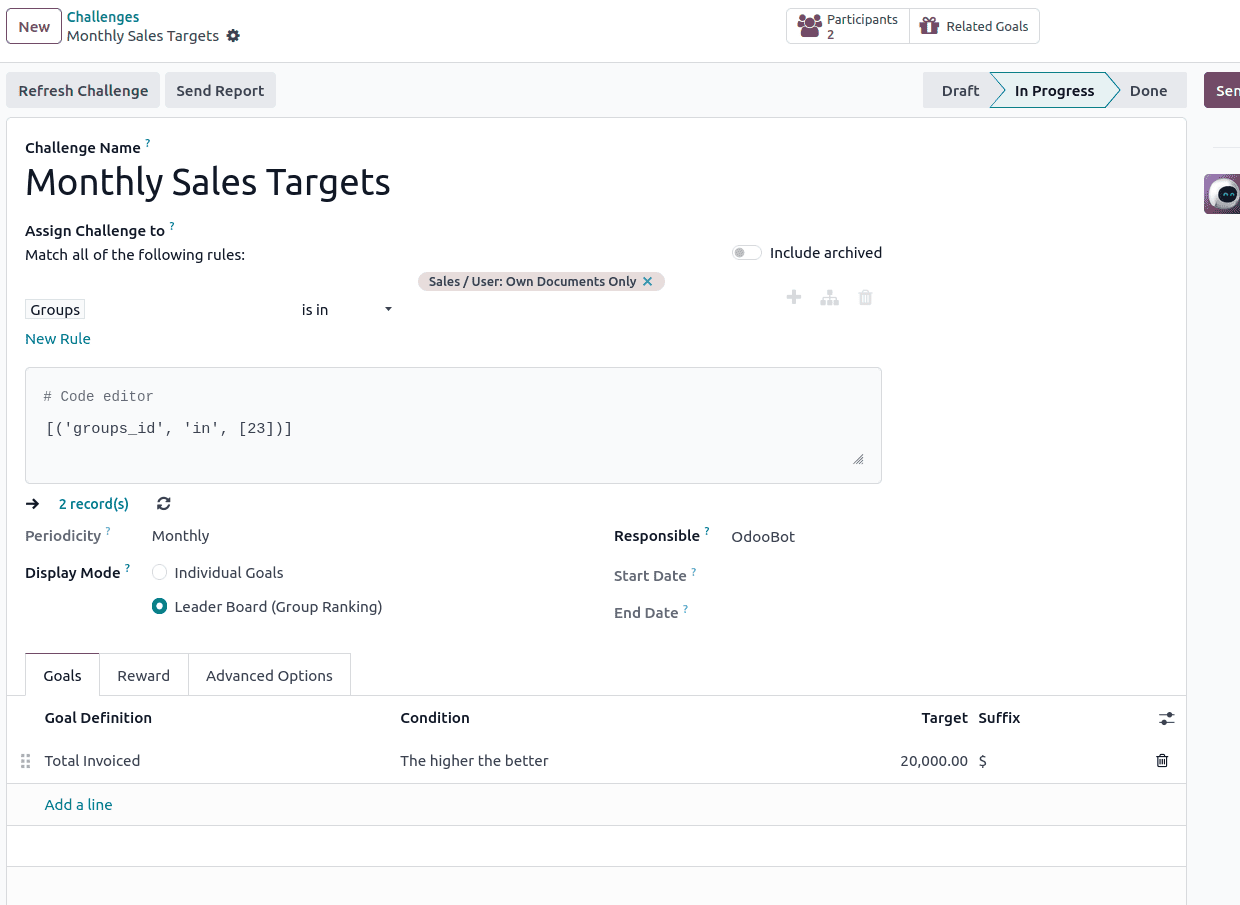Select Leader Board (Group Ranking) mode

[x=159, y=606]
